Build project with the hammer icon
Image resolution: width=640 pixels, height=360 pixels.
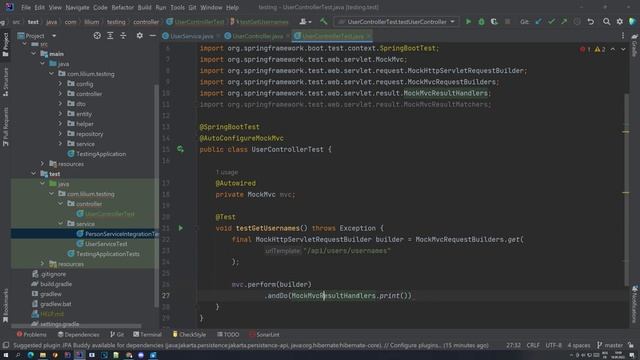coord(324,22)
